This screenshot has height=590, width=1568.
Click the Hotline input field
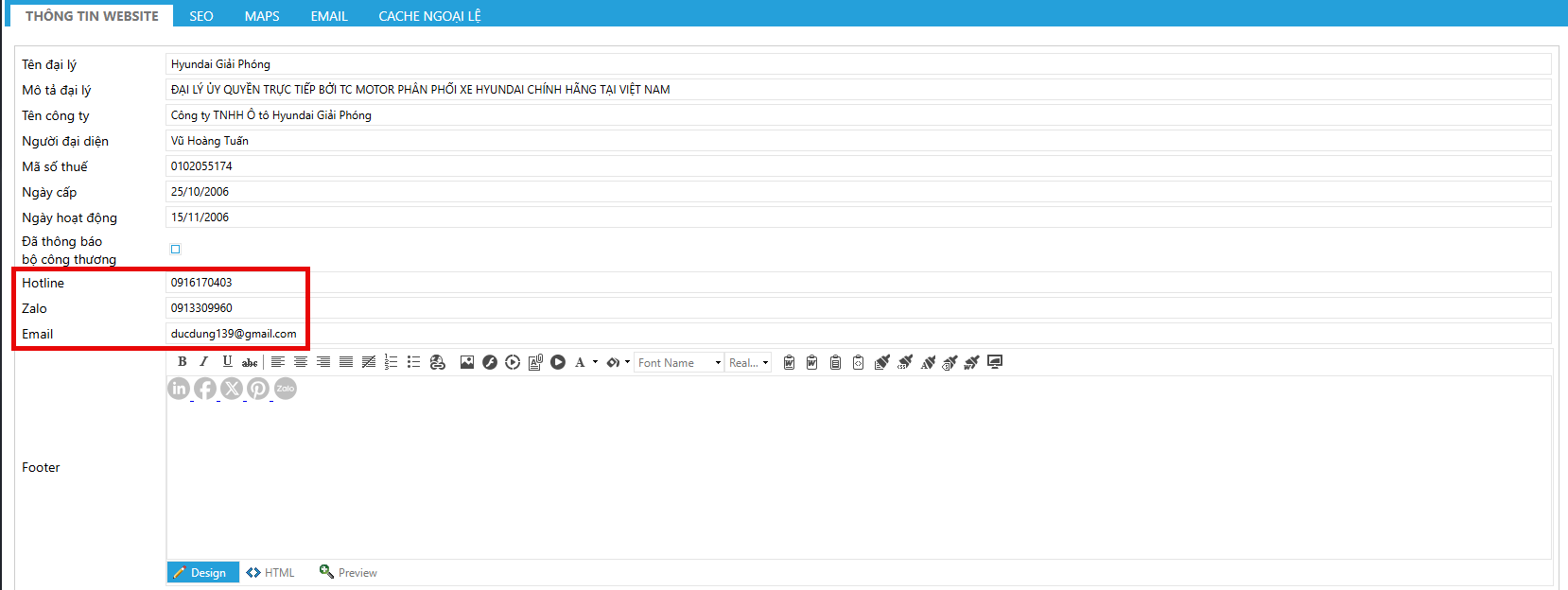click(851, 283)
